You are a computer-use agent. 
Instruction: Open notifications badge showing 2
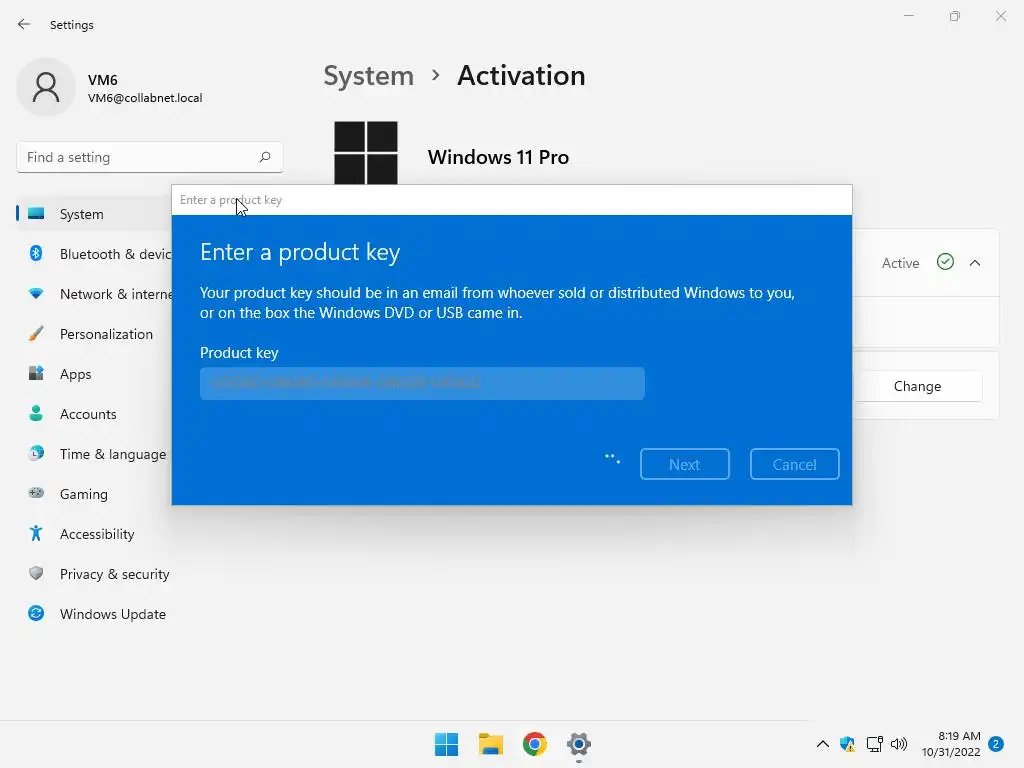point(996,744)
